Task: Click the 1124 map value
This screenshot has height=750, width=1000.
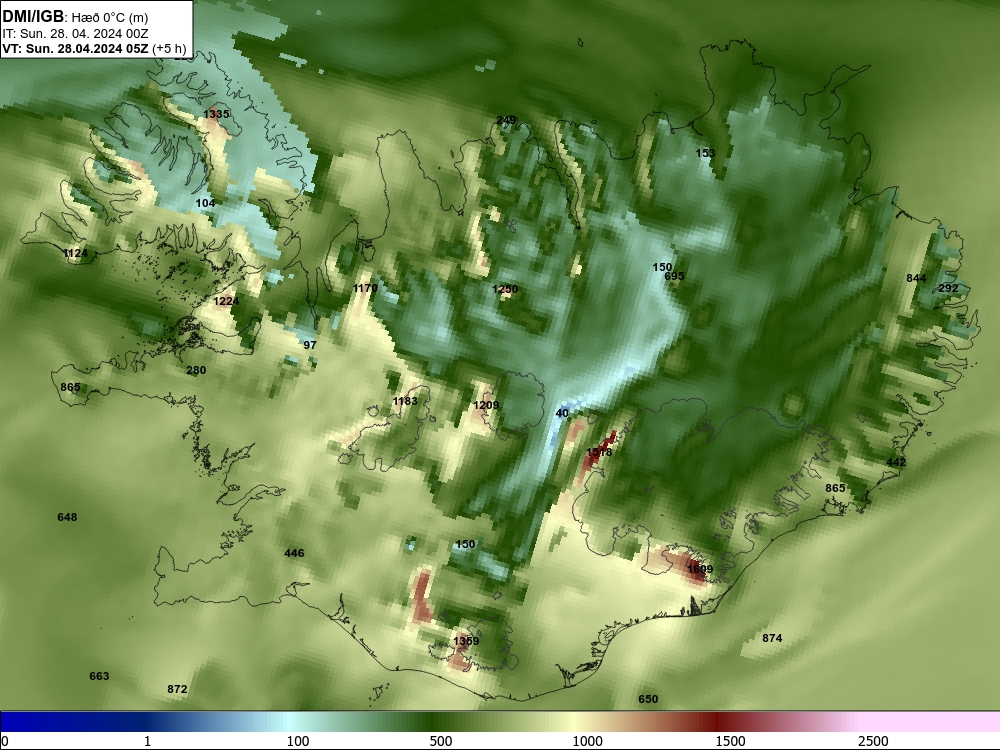Action: (75, 253)
